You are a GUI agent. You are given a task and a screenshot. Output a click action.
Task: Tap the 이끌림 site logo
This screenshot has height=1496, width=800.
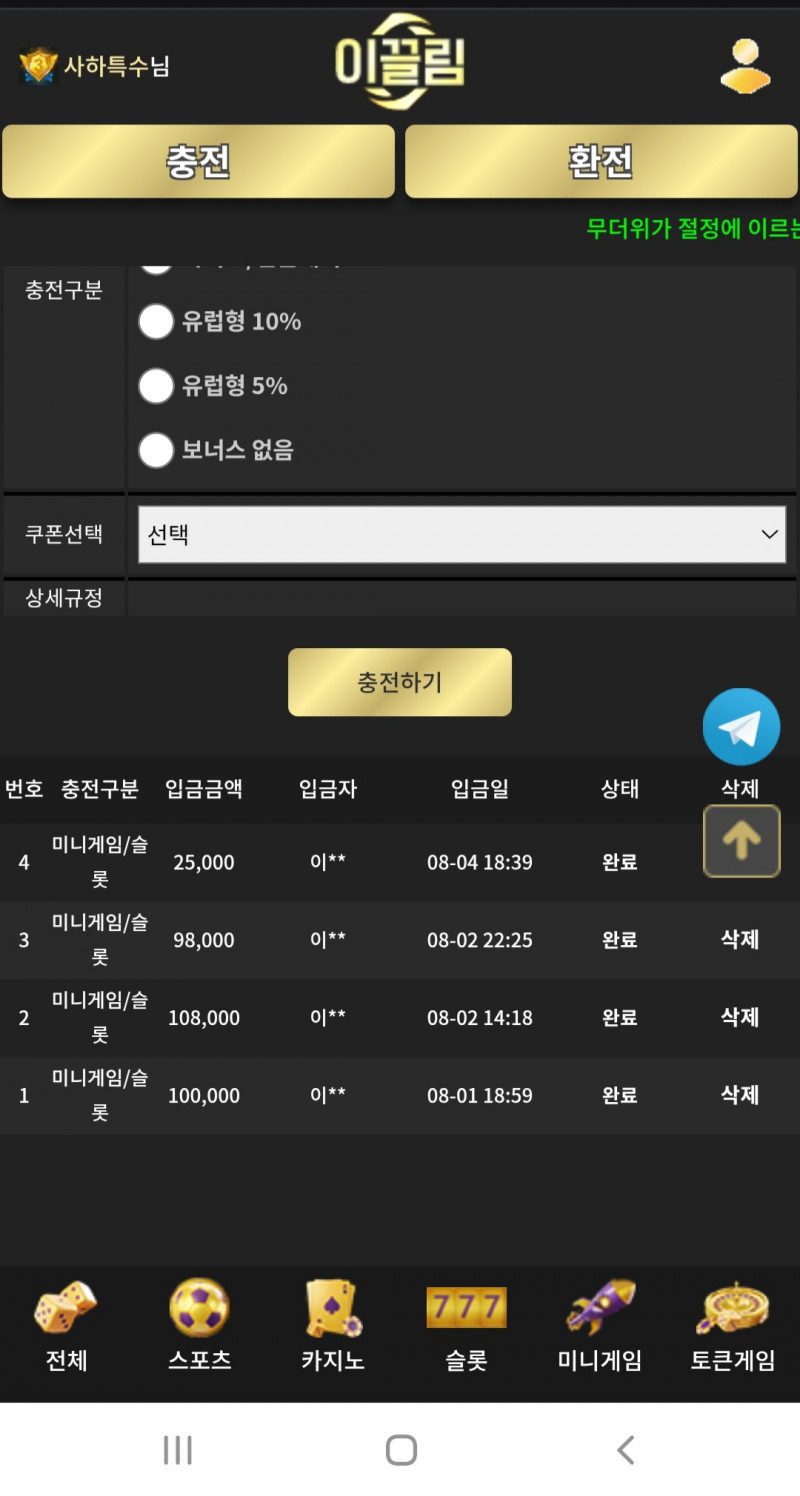(400, 62)
